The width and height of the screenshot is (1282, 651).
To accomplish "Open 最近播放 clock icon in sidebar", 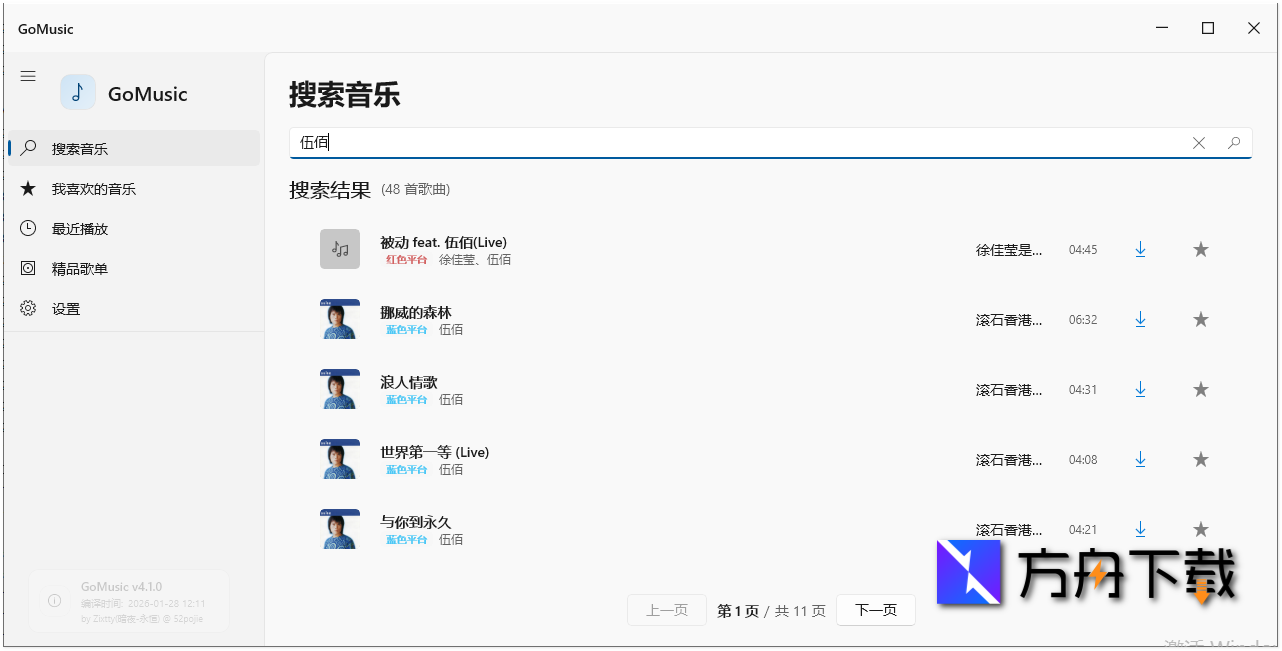I will coord(28,228).
